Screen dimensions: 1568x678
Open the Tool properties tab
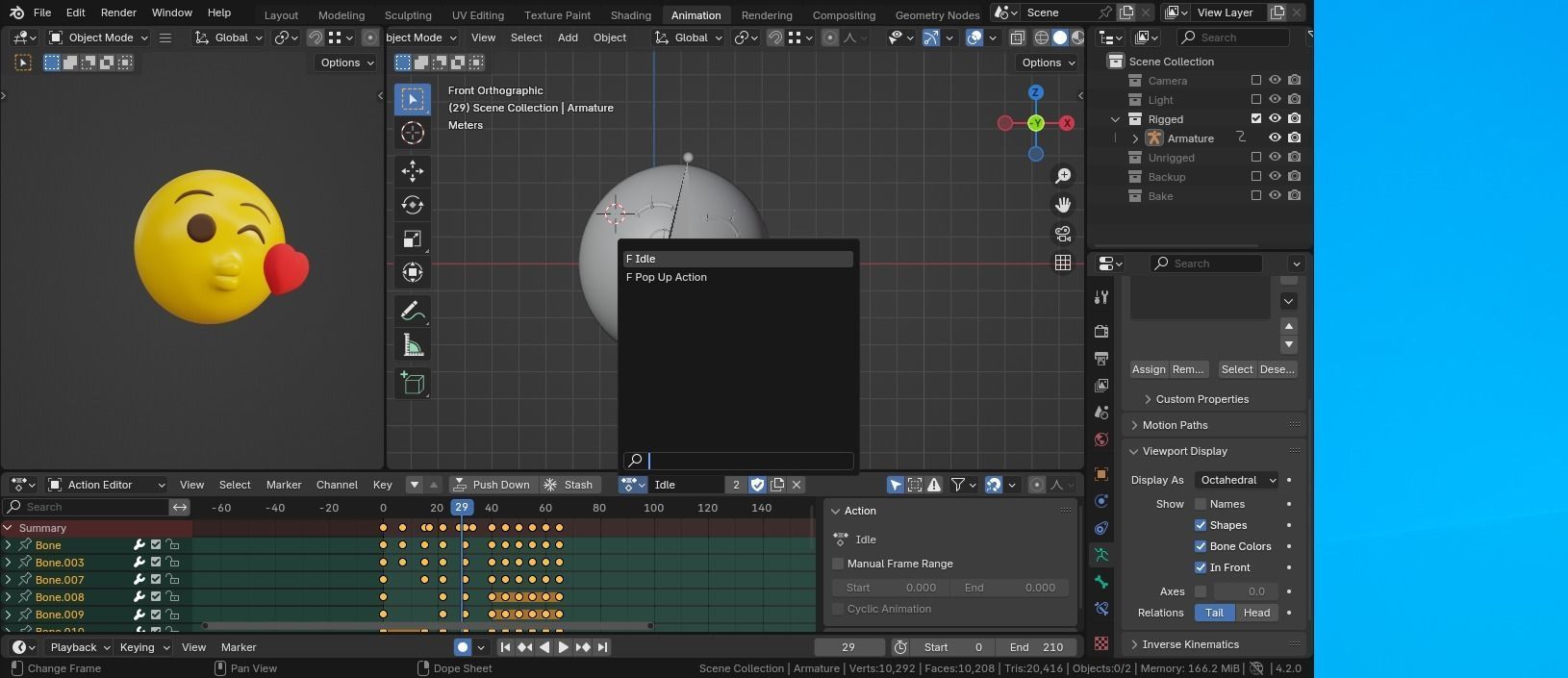pos(1101,297)
